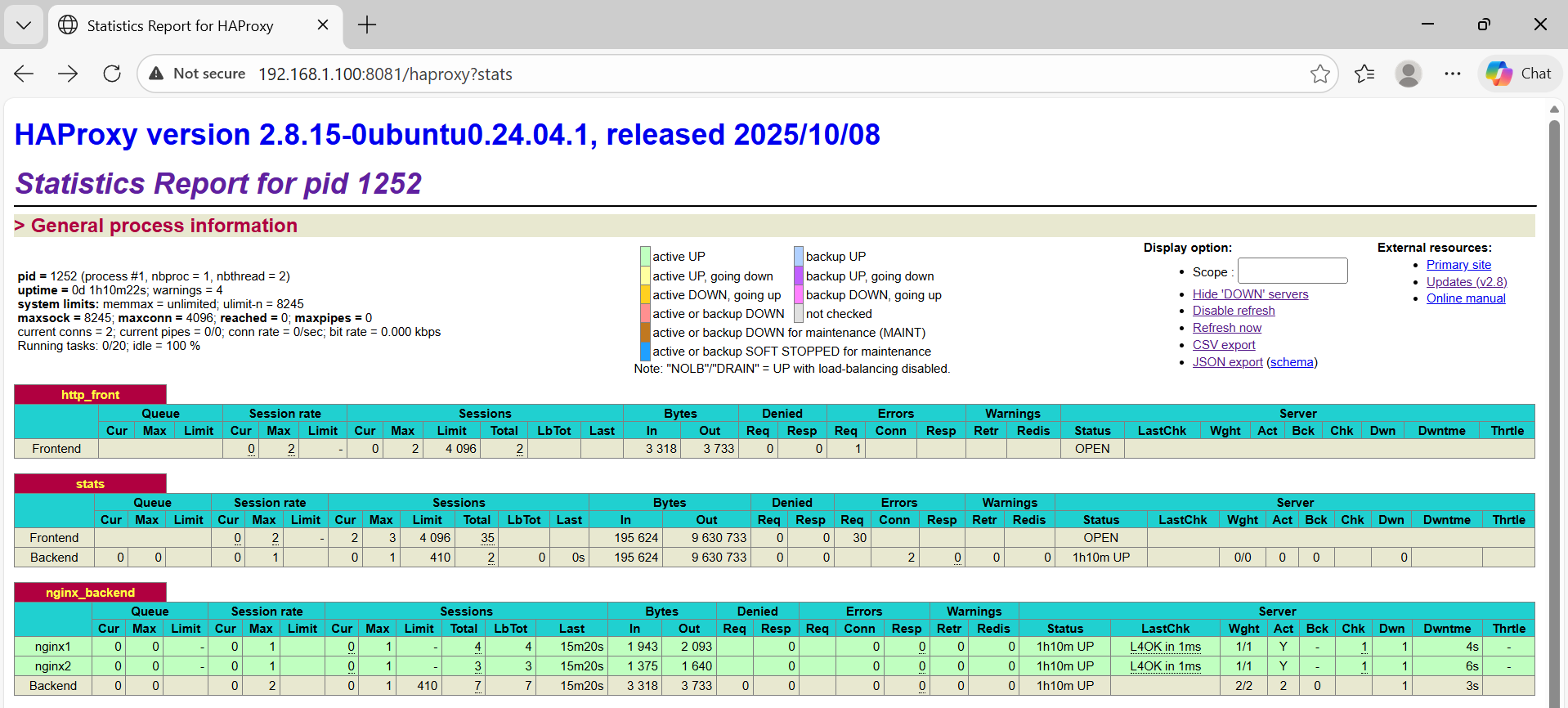Open the Copilot Chat button

coord(1519,74)
